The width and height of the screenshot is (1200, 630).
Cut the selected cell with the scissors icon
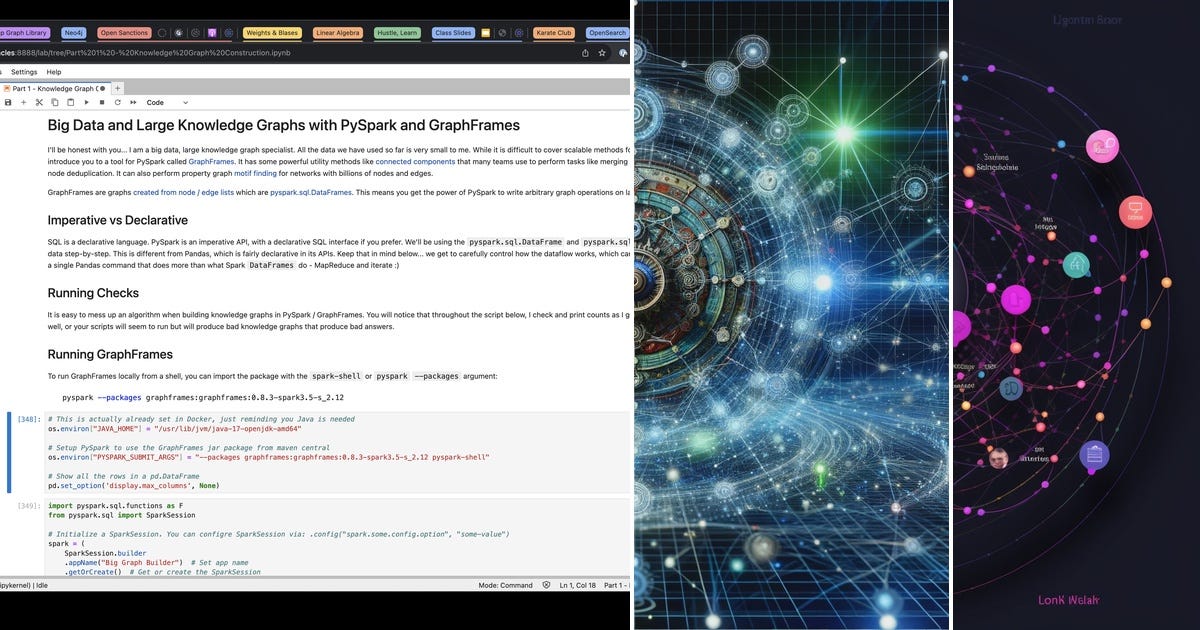[x=39, y=102]
